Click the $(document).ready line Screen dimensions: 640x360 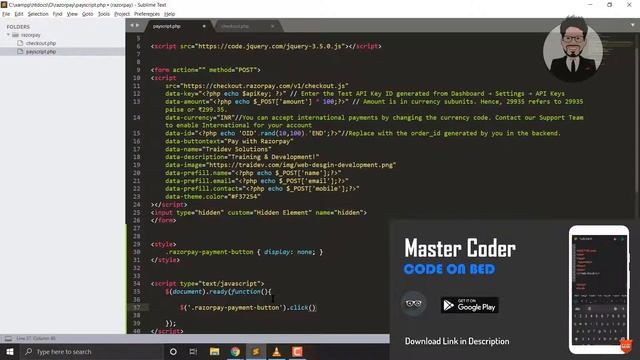point(218,291)
